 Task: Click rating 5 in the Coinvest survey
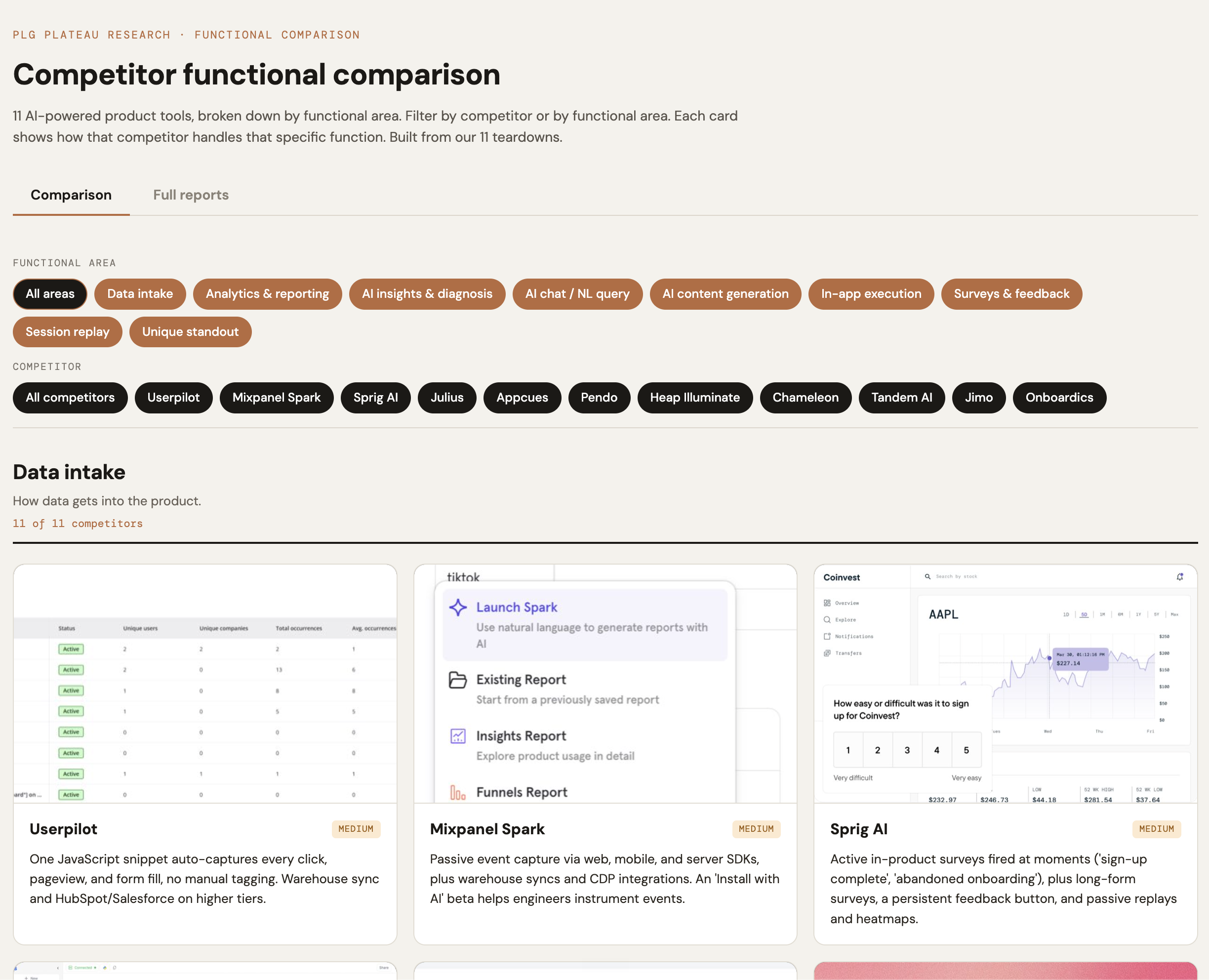[x=967, y=750]
